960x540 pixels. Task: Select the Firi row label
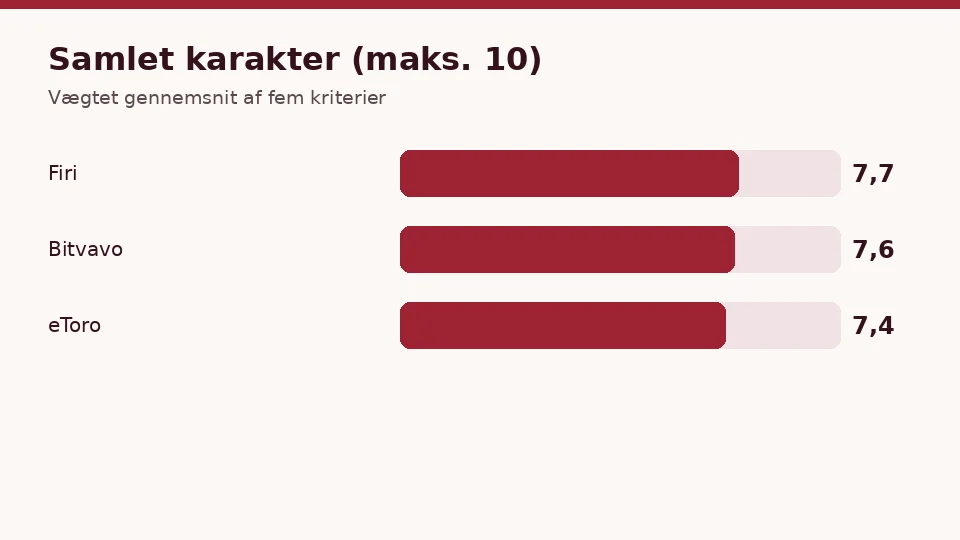(62, 173)
